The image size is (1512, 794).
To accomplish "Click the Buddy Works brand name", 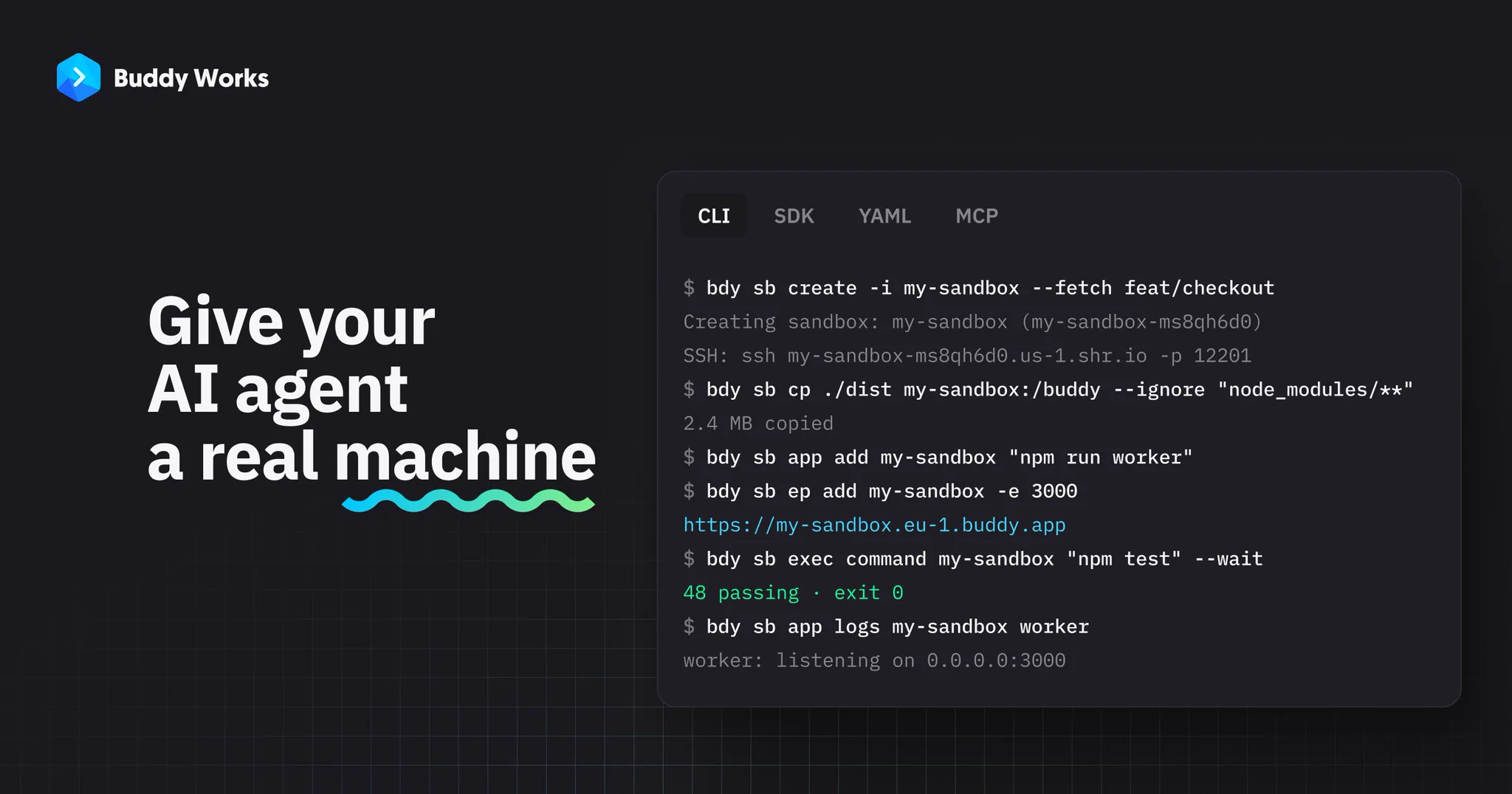I will [191, 78].
